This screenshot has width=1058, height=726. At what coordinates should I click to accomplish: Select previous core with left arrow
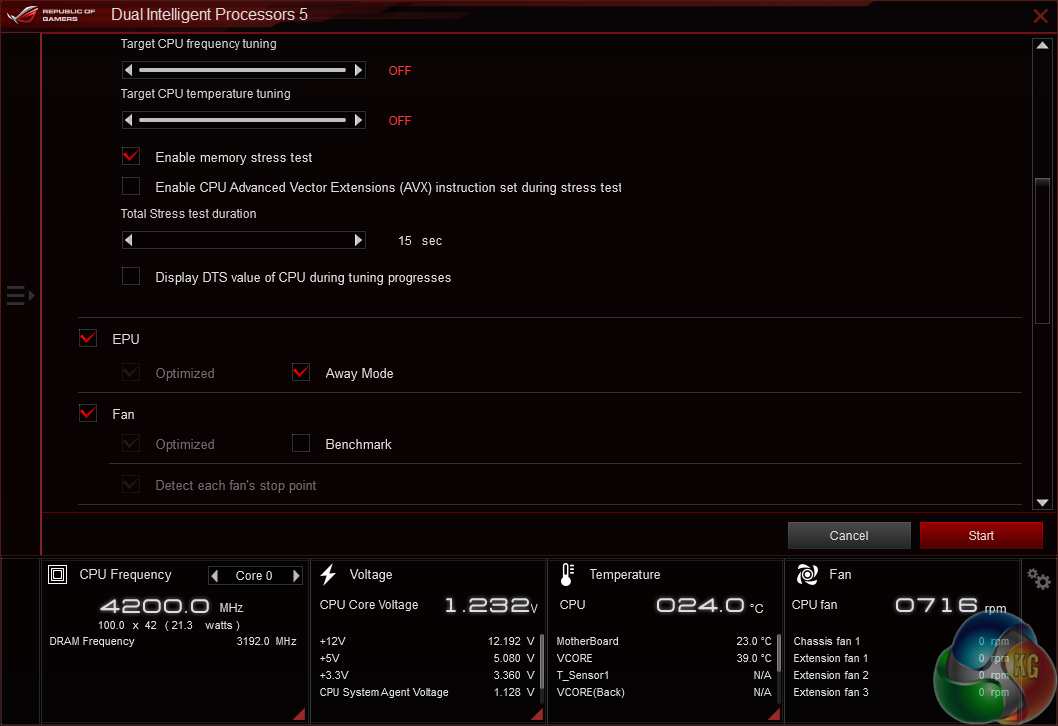[x=215, y=576]
